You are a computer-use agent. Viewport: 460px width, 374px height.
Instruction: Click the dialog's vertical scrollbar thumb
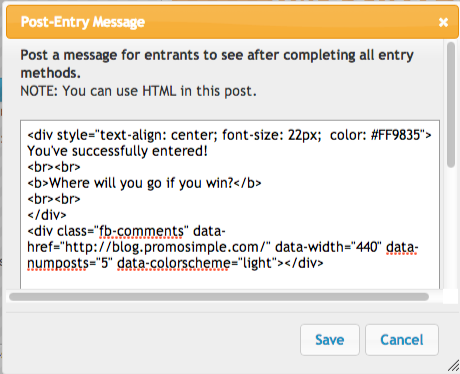click(x=451, y=105)
